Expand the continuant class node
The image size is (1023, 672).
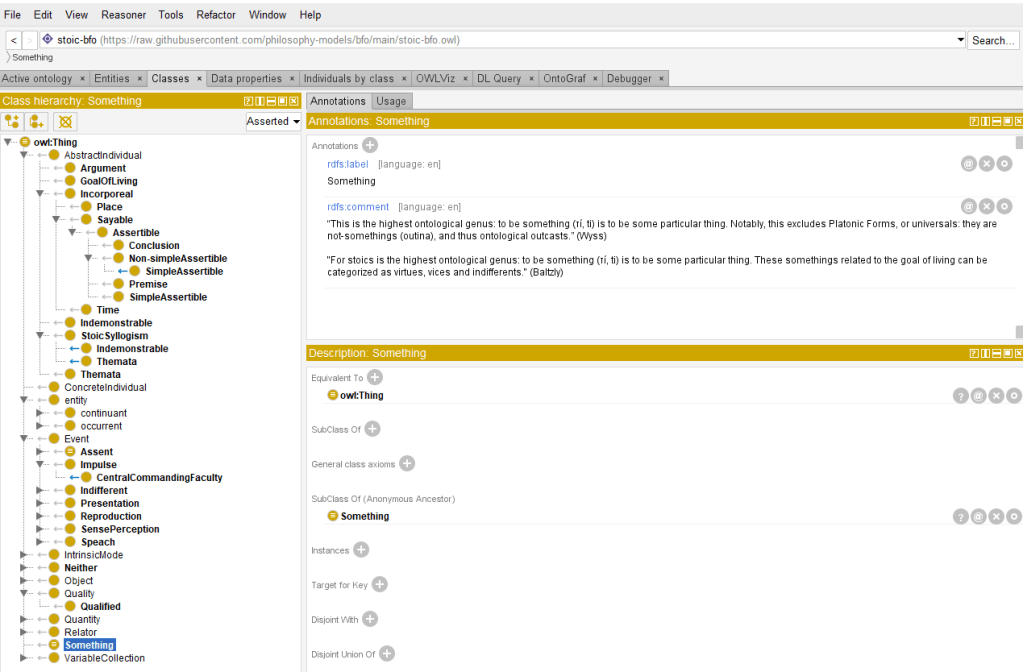pos(41,413)
